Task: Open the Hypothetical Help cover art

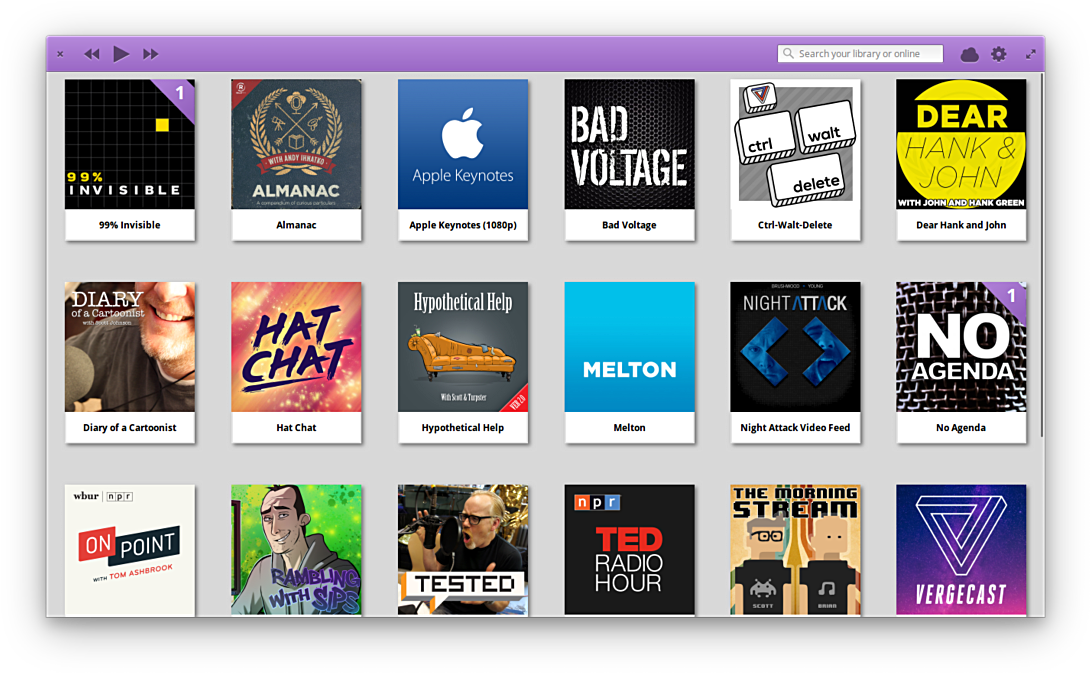Action: click(463, 347)
